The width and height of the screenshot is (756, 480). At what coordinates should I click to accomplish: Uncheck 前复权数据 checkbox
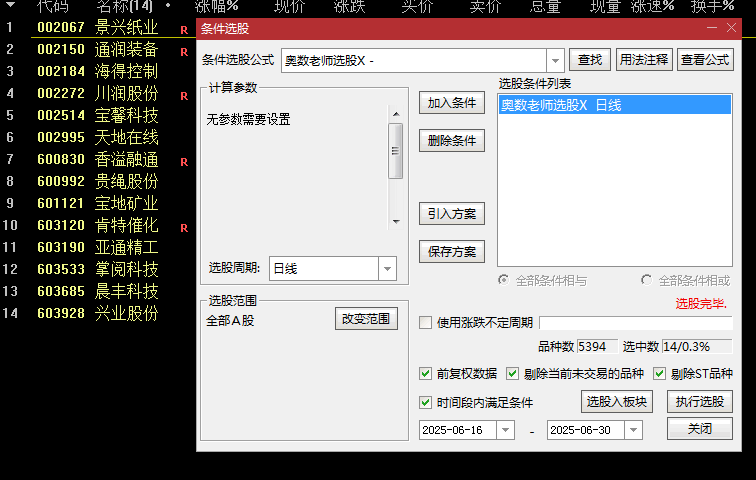425,373
